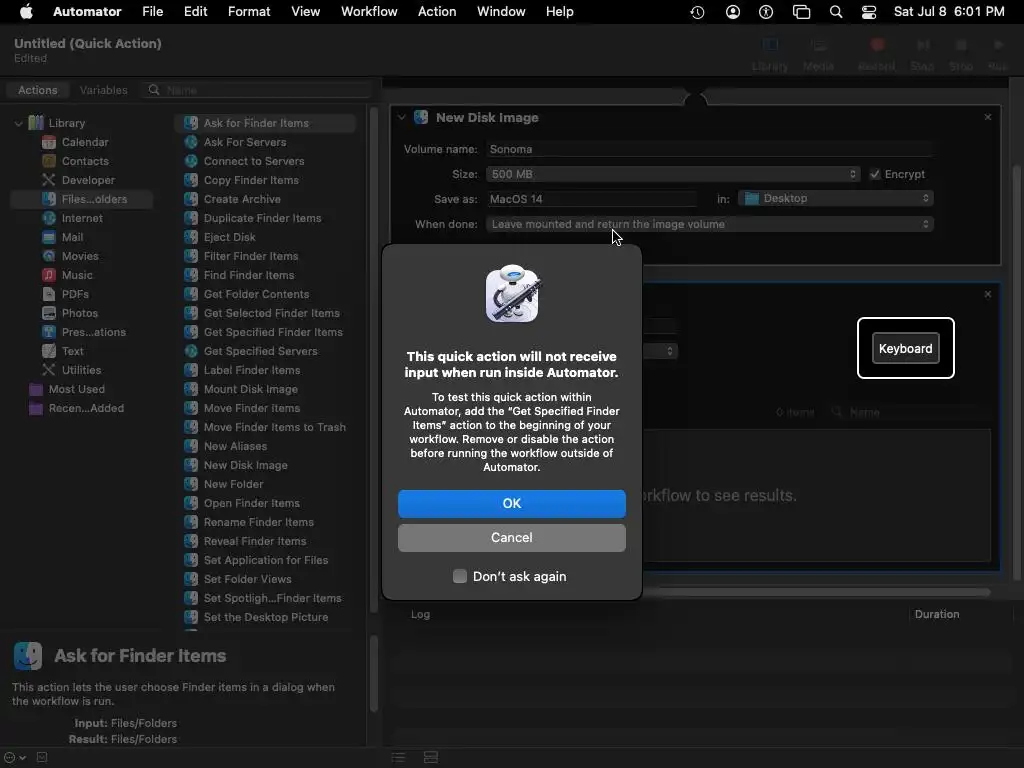Open Spotlight search in menu bar
Viewport: 1024px width, 768px height.
tap(835, 12)
